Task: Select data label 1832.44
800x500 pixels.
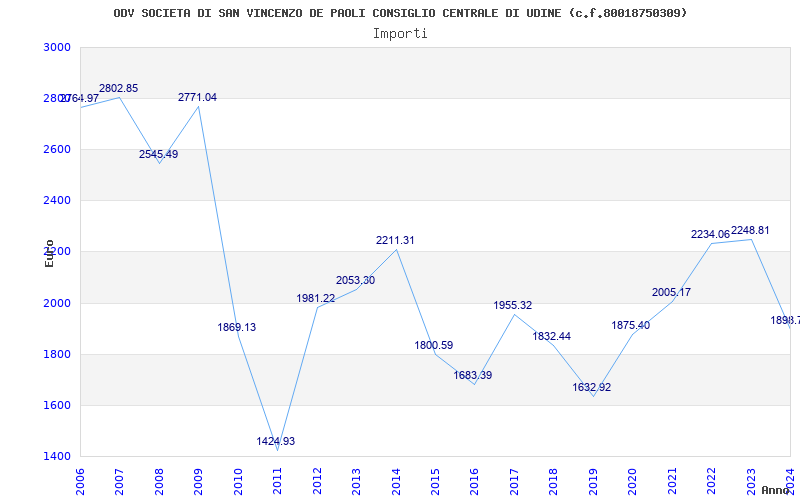Action: (552, 336)
